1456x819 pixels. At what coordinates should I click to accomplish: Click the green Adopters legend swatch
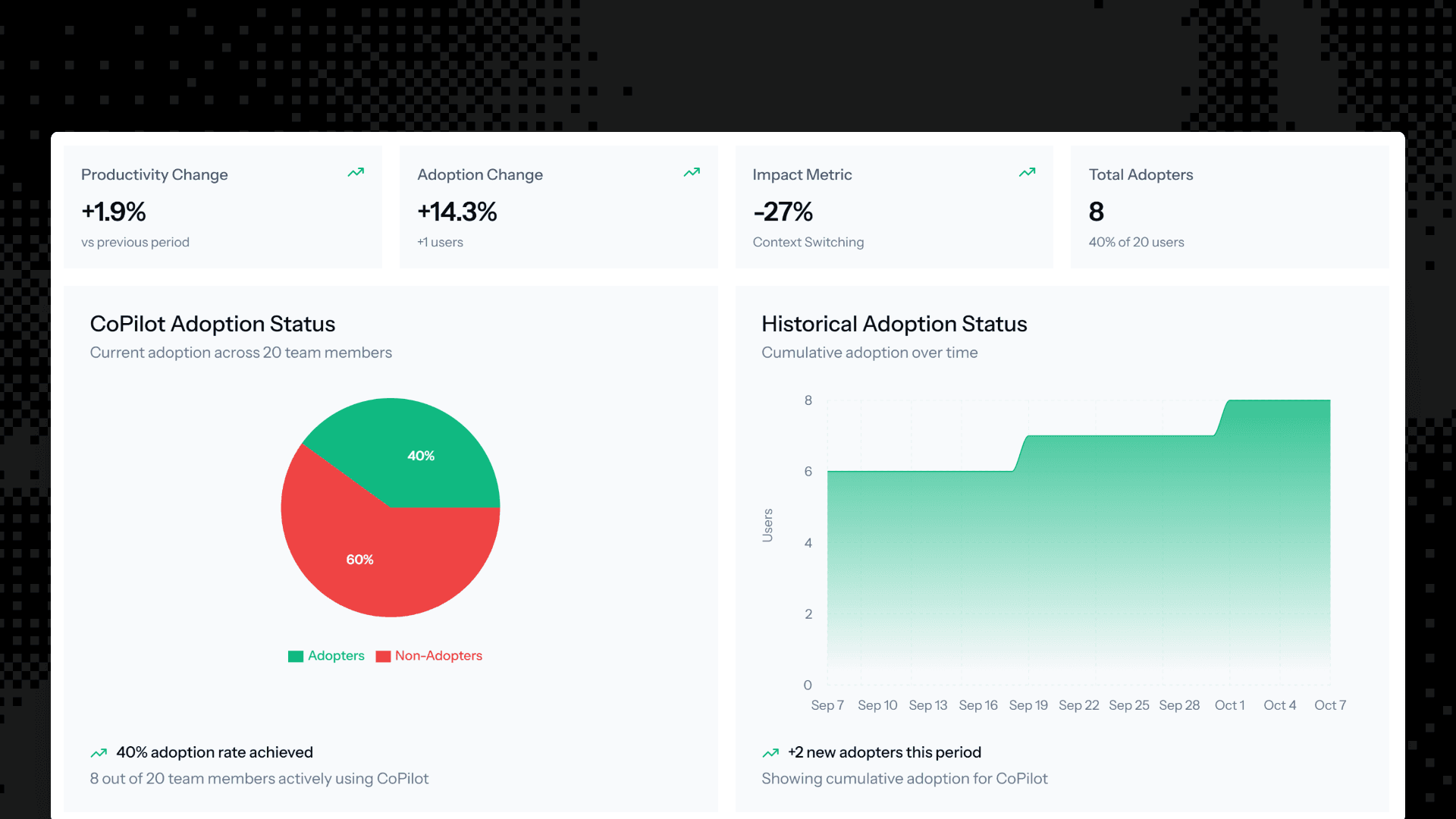[296, 656]
